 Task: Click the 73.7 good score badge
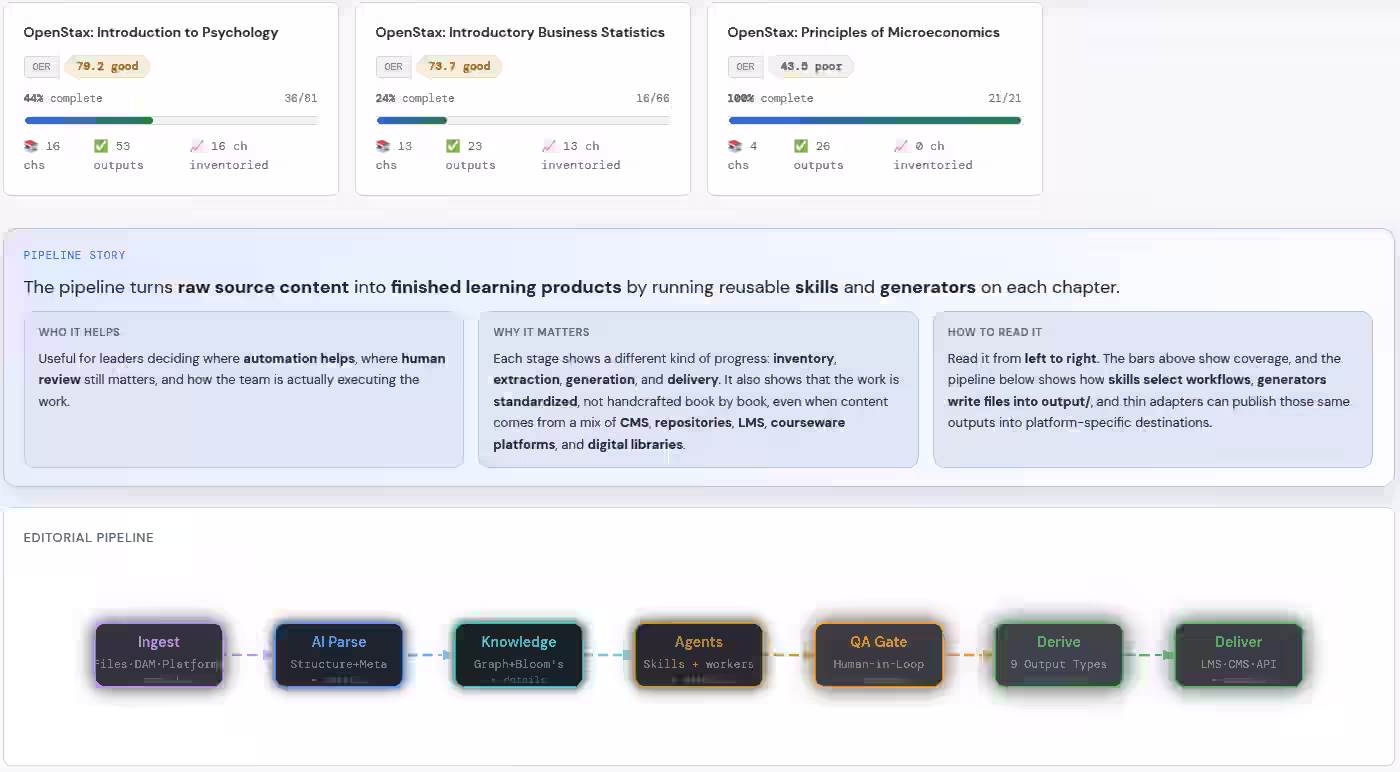tap(460, 67)
